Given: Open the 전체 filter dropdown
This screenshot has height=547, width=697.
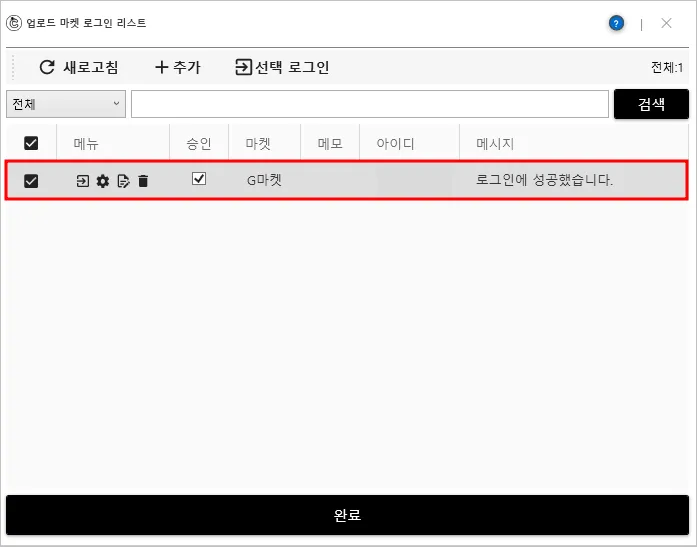Looking at the screenshot, I should [x=66, y=104].
